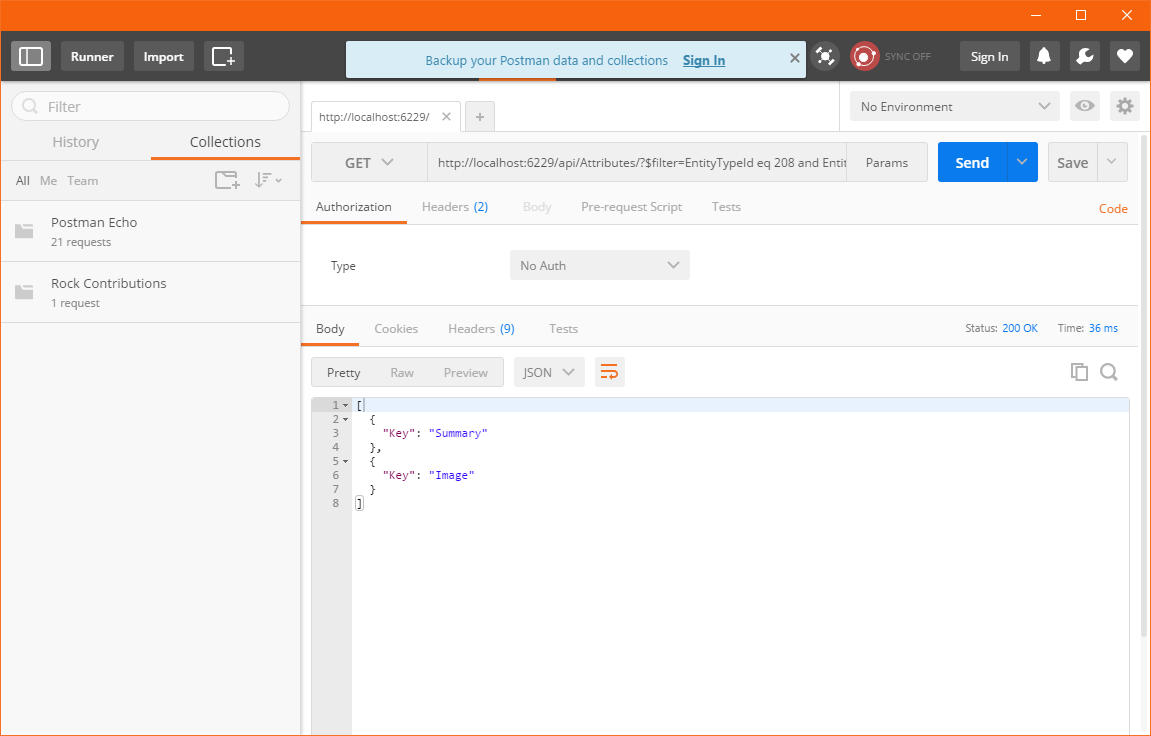This screenshot has height=736, width=1151.
Task: Click the heart icon in header
Action: click(1125, 57)
